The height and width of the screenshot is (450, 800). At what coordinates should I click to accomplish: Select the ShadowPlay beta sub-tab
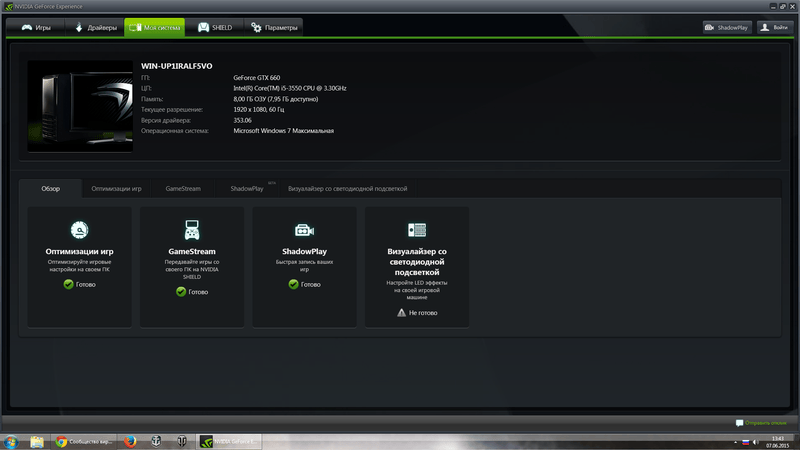(247, 188)
